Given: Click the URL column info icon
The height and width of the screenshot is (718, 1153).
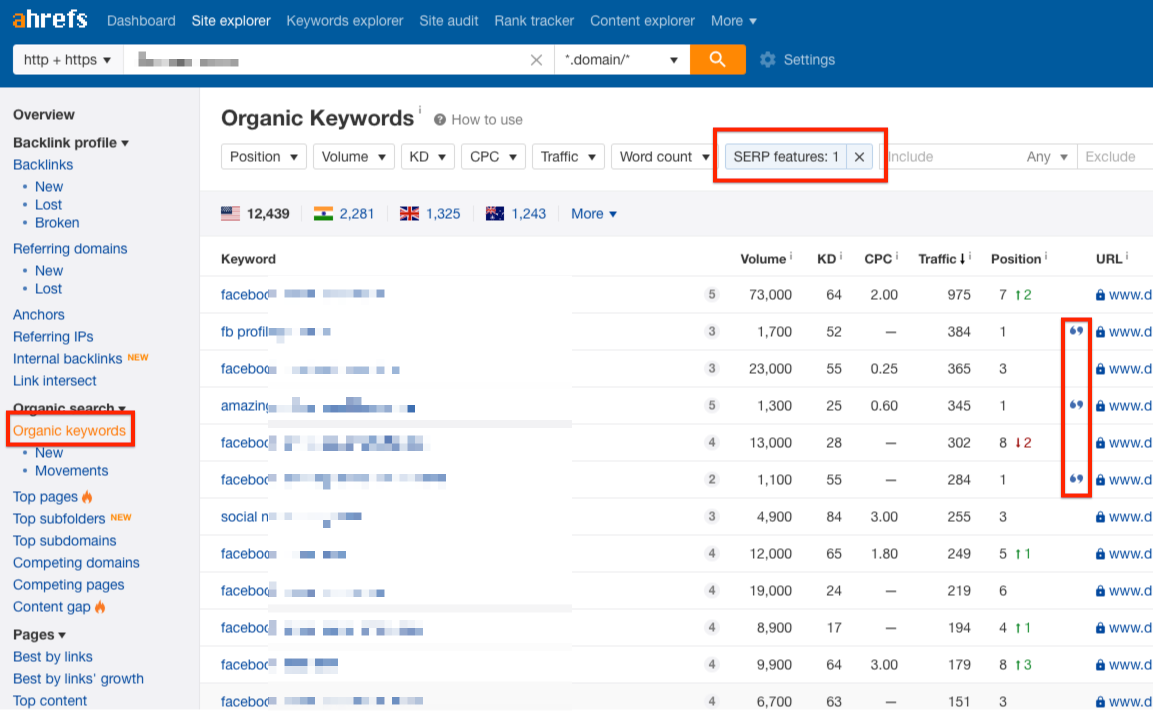Looking at the screenshot, I should click(x=1127, y=256).
